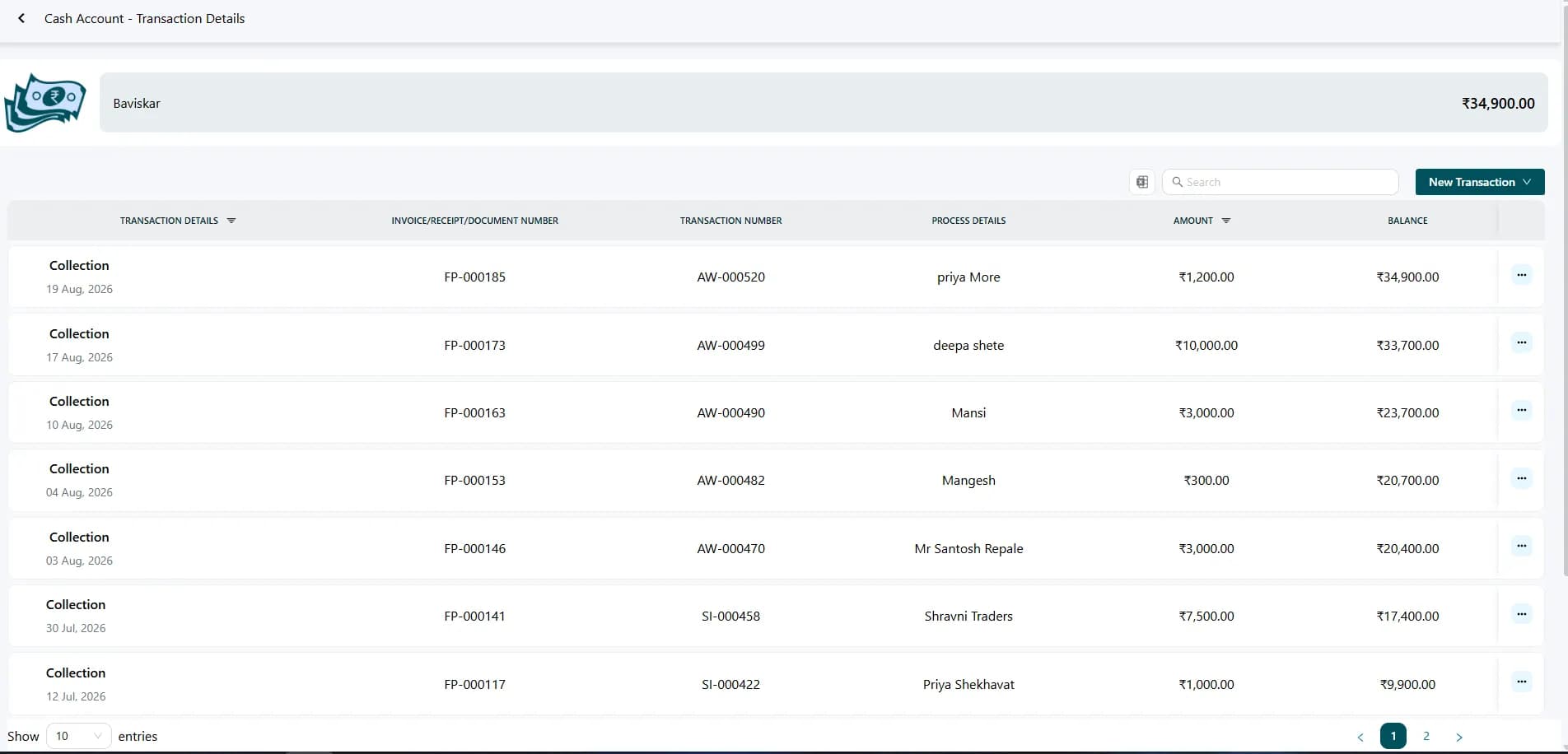Click the amount ₹10,000.00
Viewport: 1568px width, 754px height.
point(1206,346)
